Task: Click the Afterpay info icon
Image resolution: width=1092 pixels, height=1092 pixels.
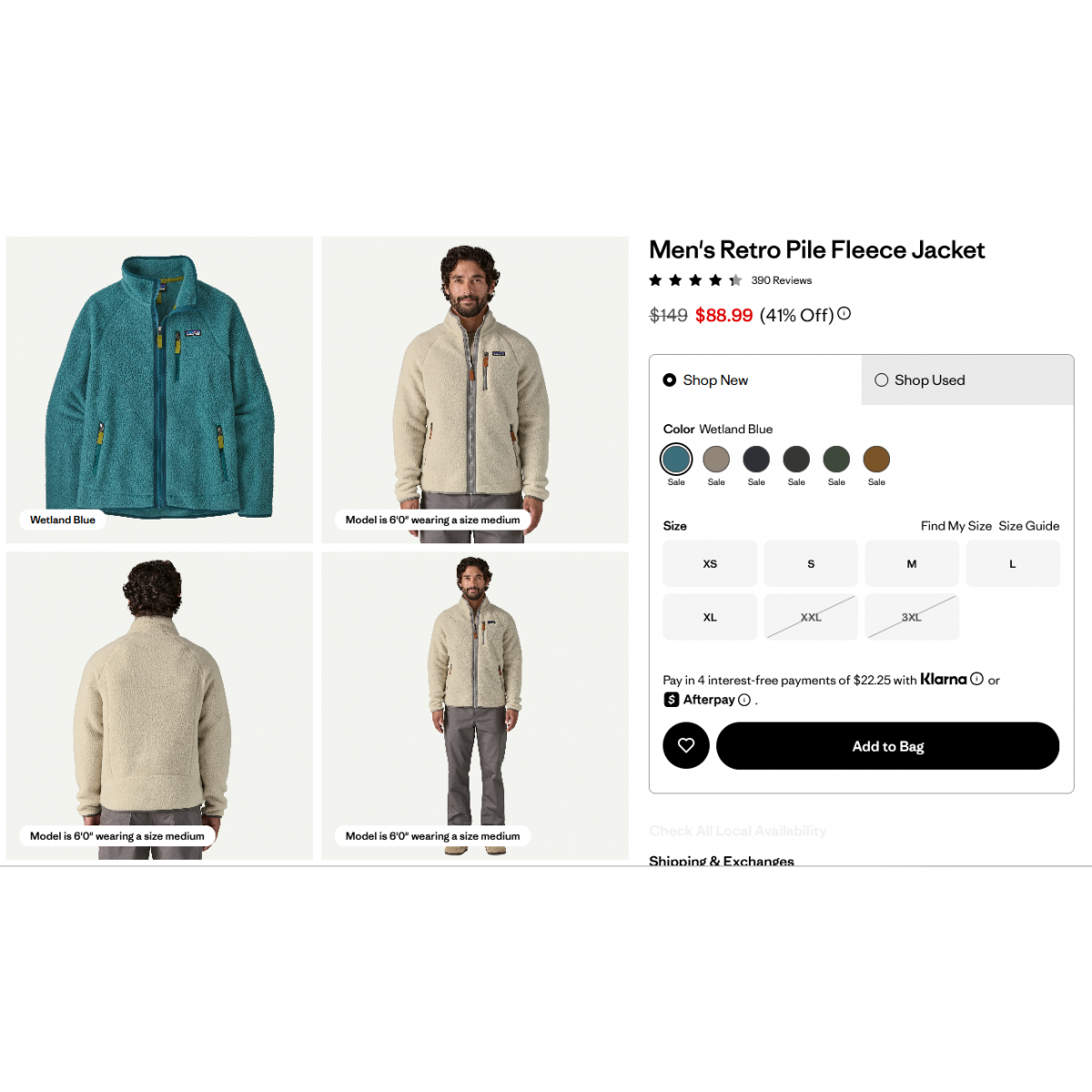Action: 744,700
